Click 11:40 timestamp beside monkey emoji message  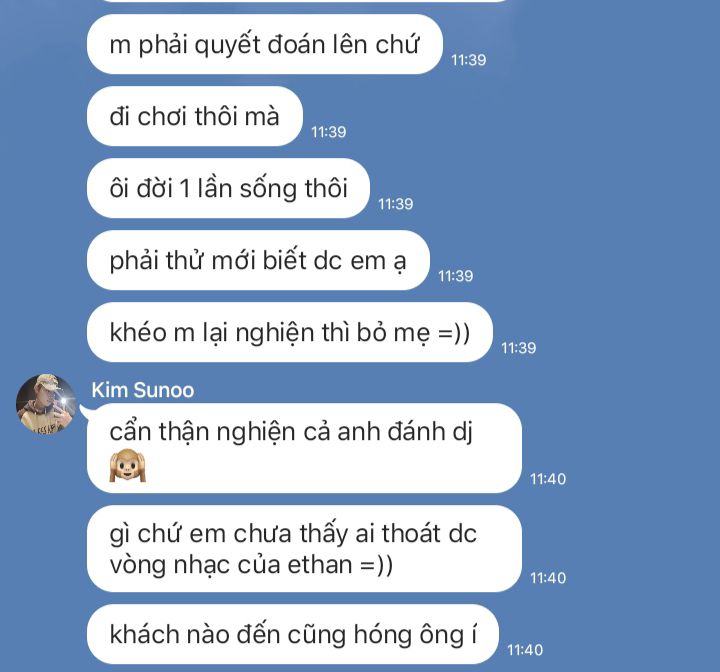(548, 479)
